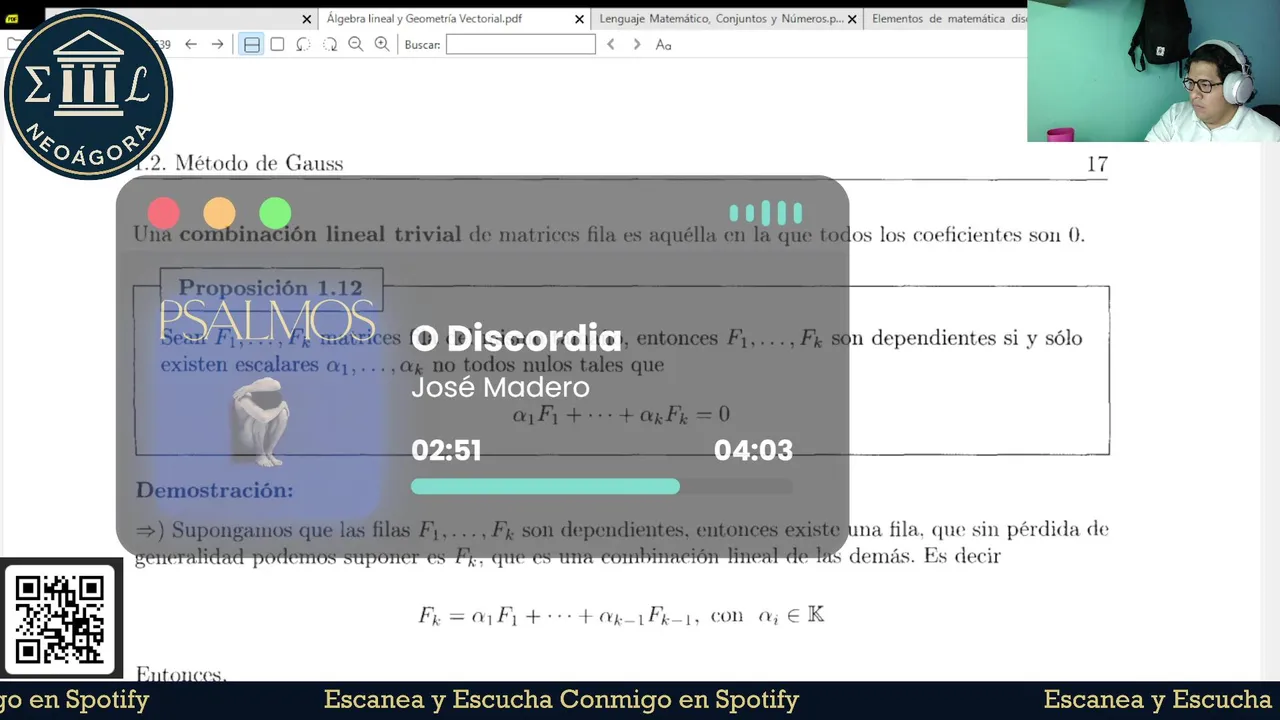Image resolution: width=1280 pixels, height=720 pixels.
Task: Select continuous page layout icon
Action: click(x=251, y=44)
